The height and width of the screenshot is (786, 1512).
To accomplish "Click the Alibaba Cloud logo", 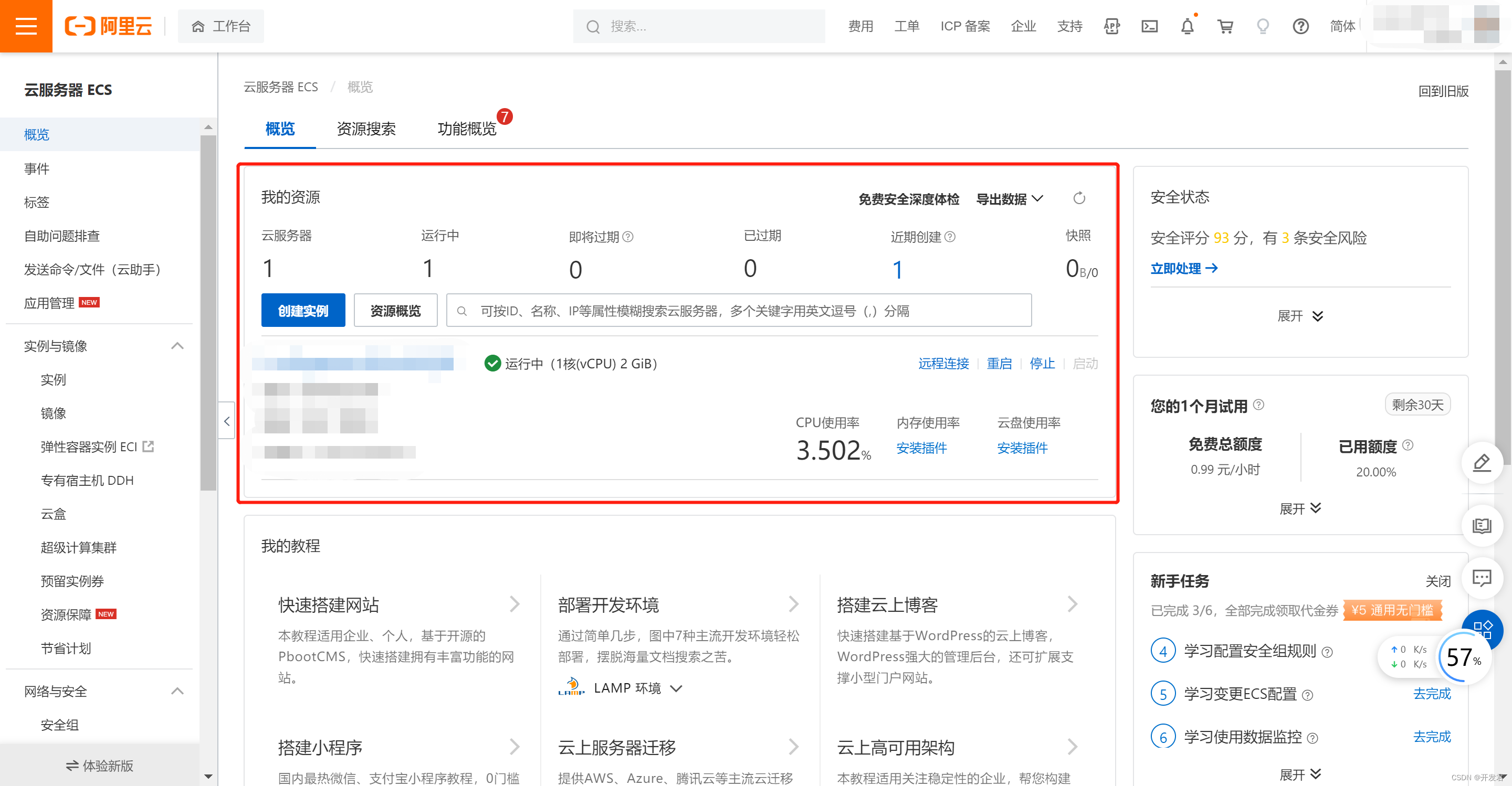I will point(108,26).
